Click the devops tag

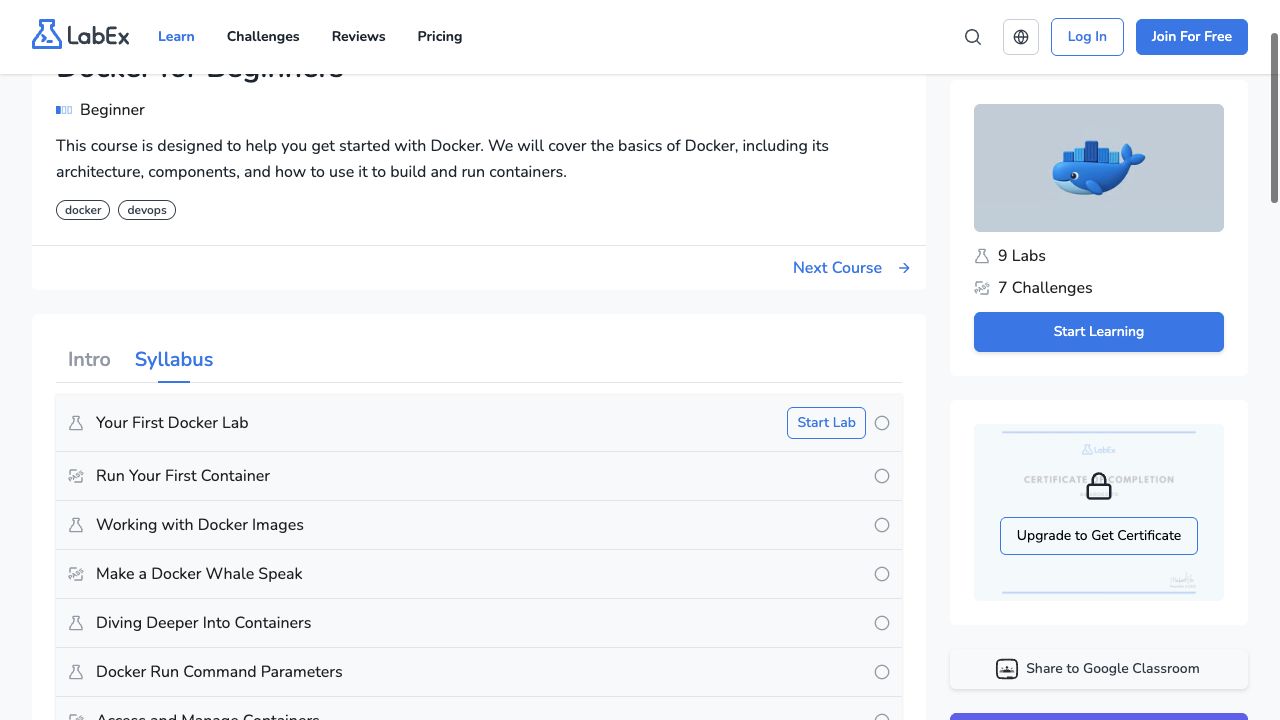(147, 210)
